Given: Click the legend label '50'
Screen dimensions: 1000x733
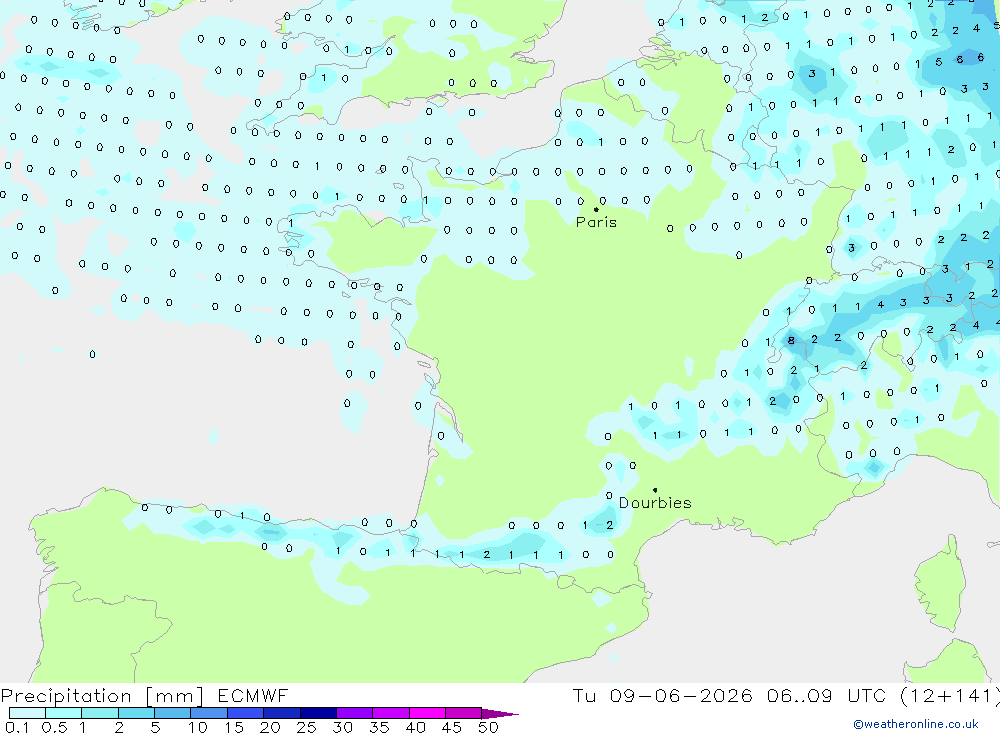Looking at the screenshot, I should [x=488, y=727].
